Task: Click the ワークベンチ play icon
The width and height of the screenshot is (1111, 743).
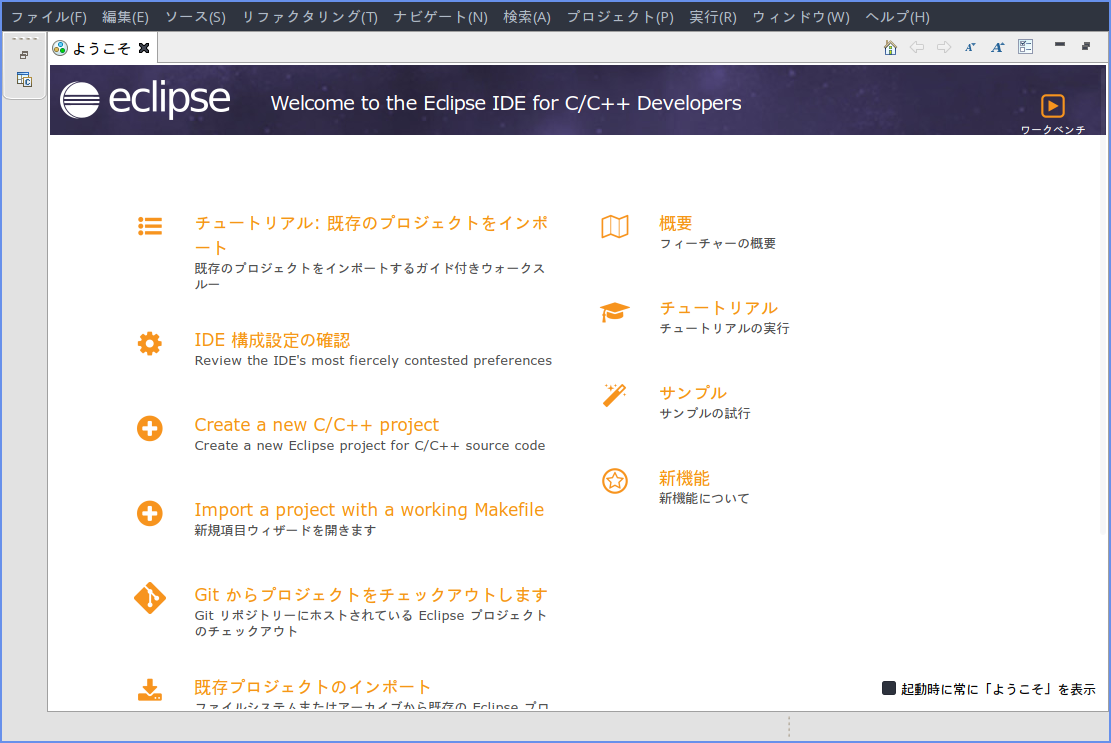Action: (x=1053, y=106)
